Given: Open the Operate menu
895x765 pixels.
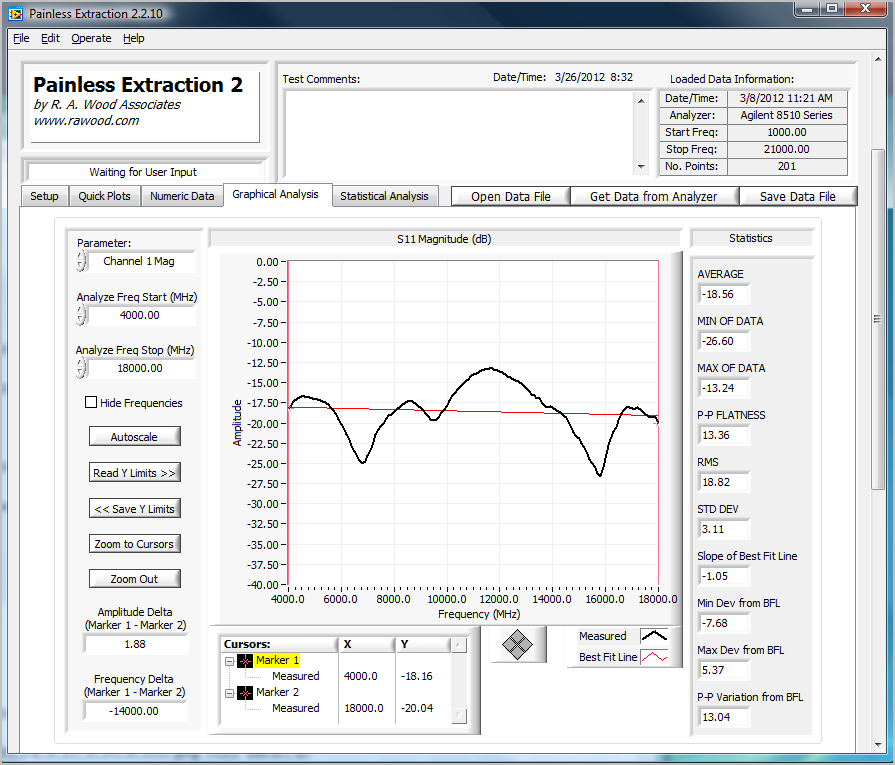Looking at the screenshot, I should tap(91, 38).
